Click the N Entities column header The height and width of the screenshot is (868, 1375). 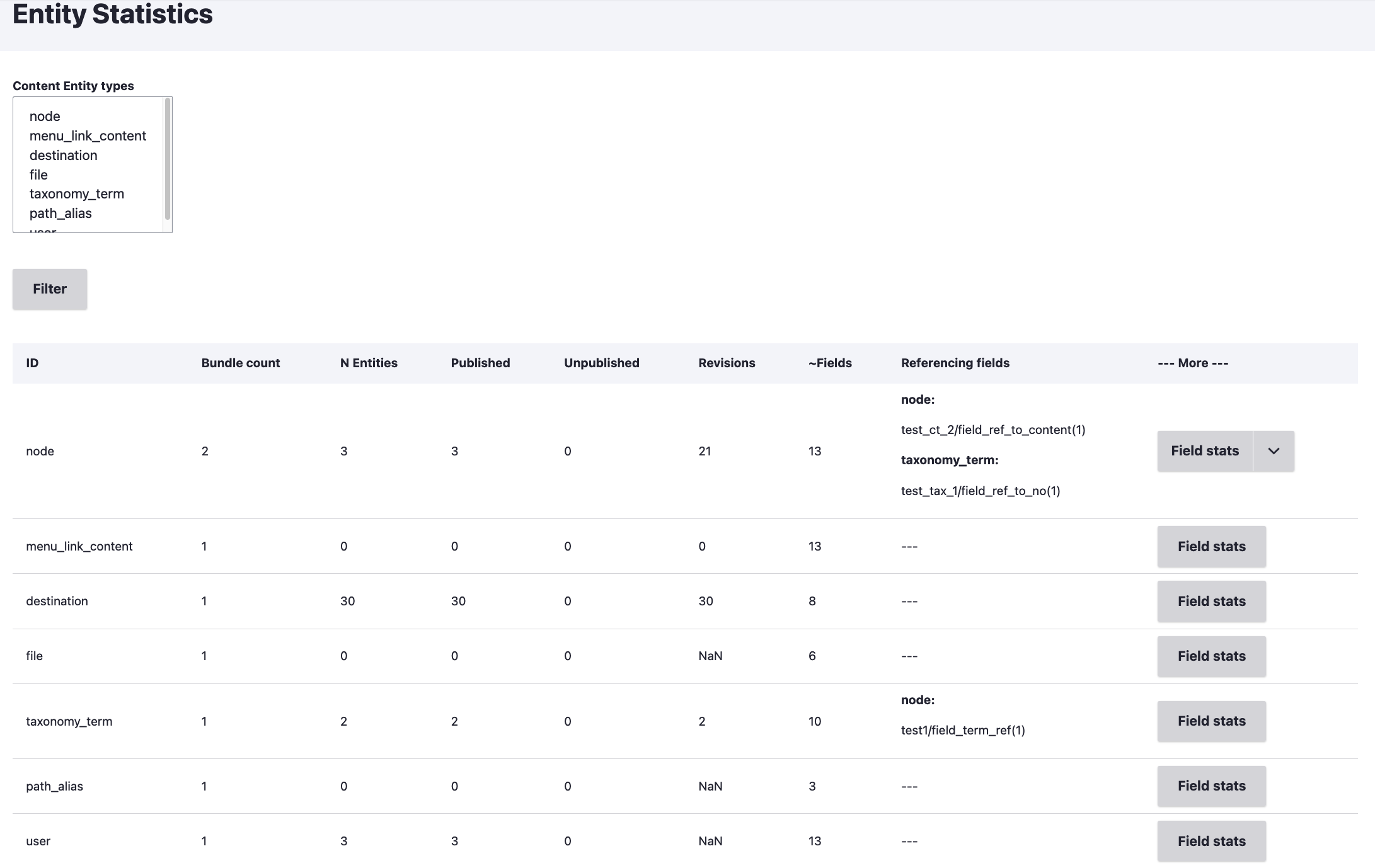(369, 363)
